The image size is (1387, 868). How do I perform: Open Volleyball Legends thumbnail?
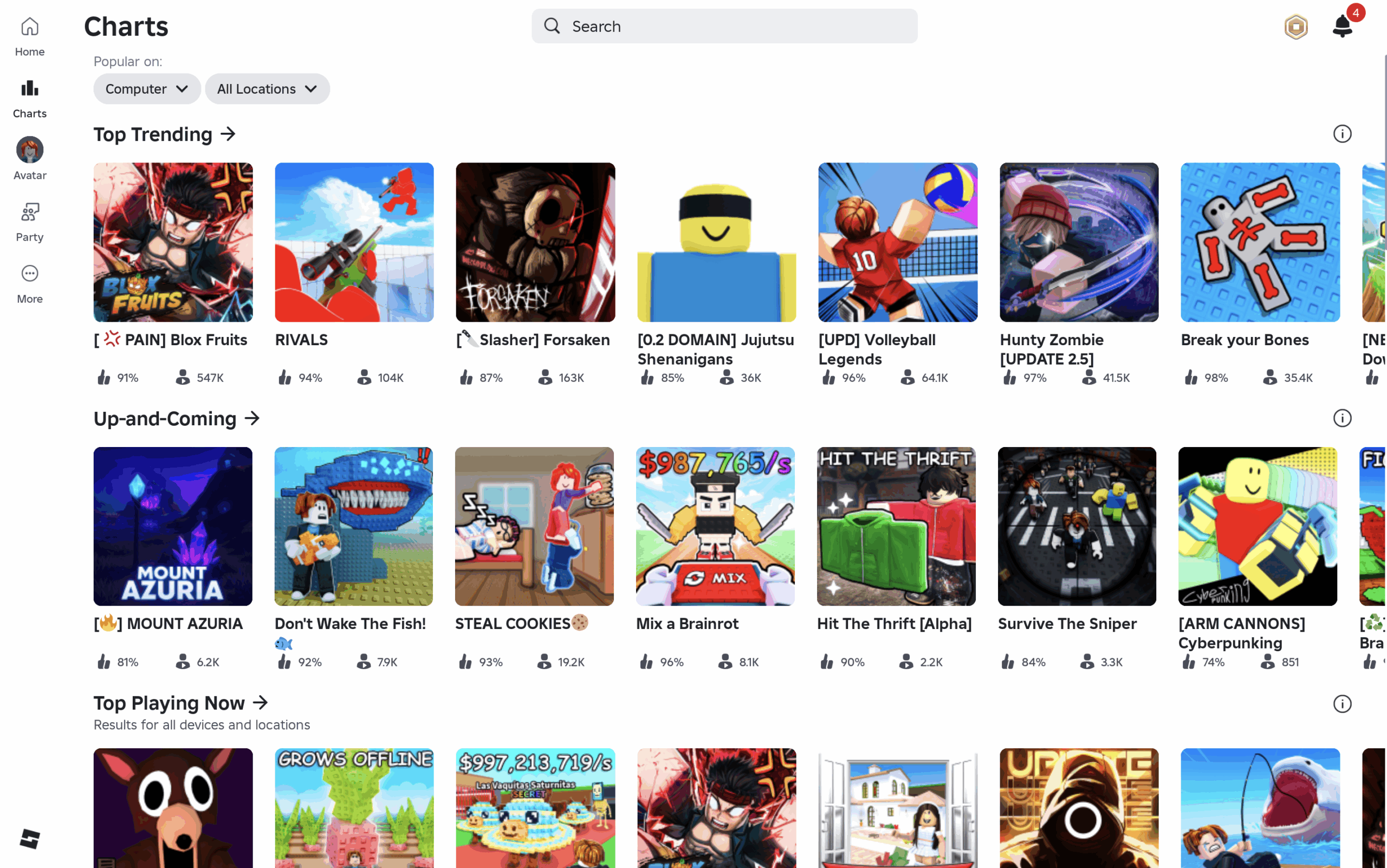coord(898,242)
